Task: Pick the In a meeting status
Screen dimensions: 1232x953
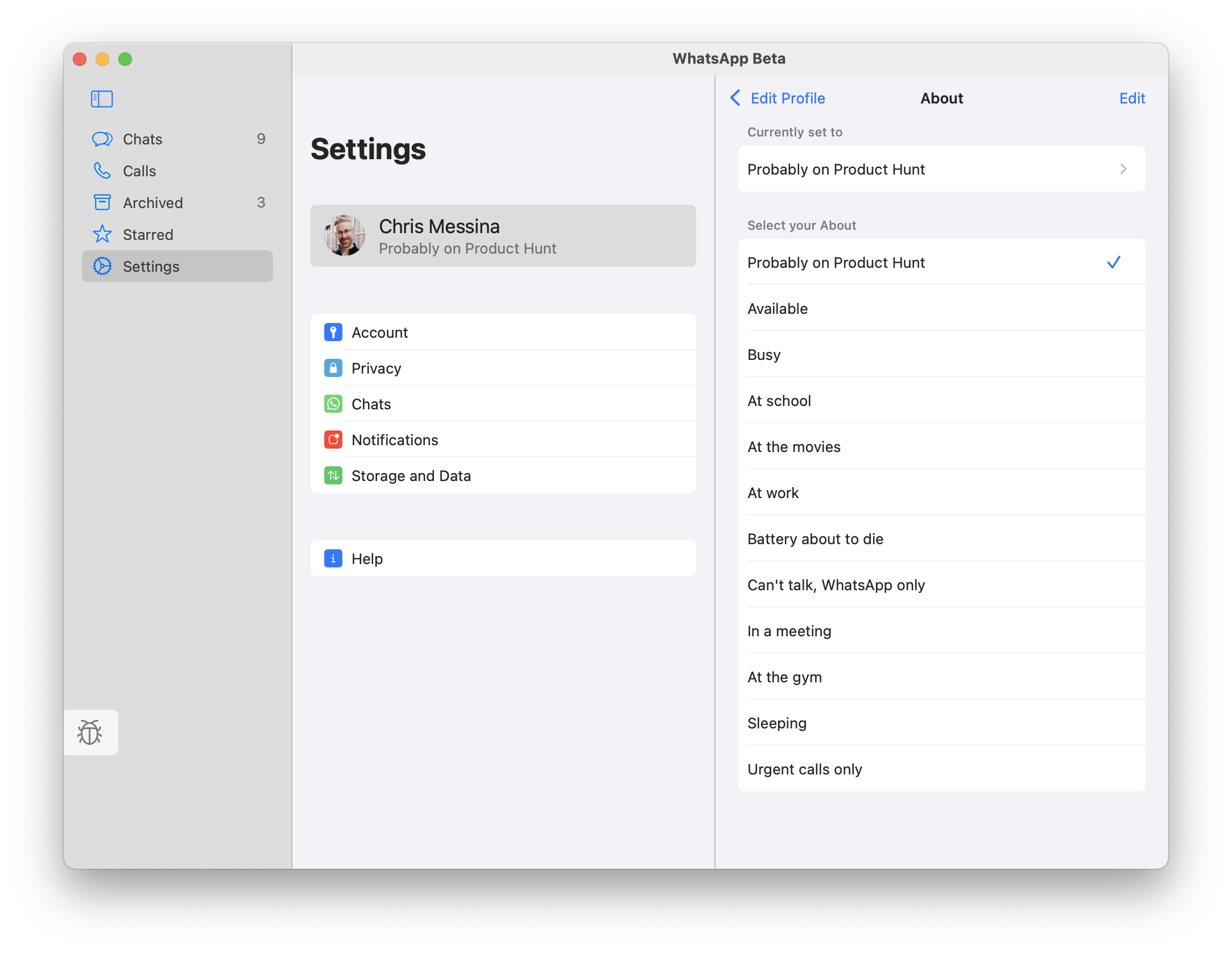Action: pos(941,631)
